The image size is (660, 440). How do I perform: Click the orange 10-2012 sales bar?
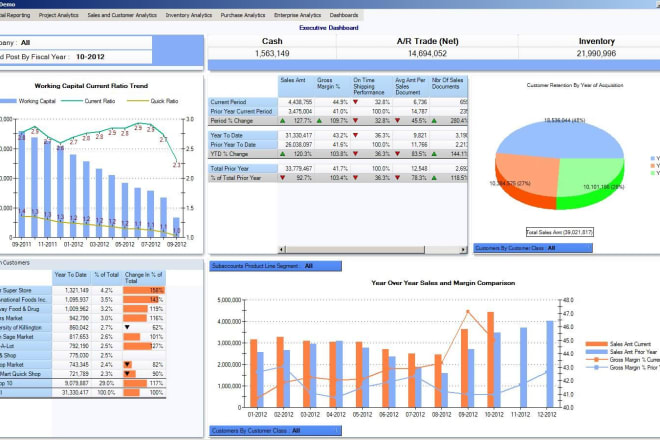490,360
